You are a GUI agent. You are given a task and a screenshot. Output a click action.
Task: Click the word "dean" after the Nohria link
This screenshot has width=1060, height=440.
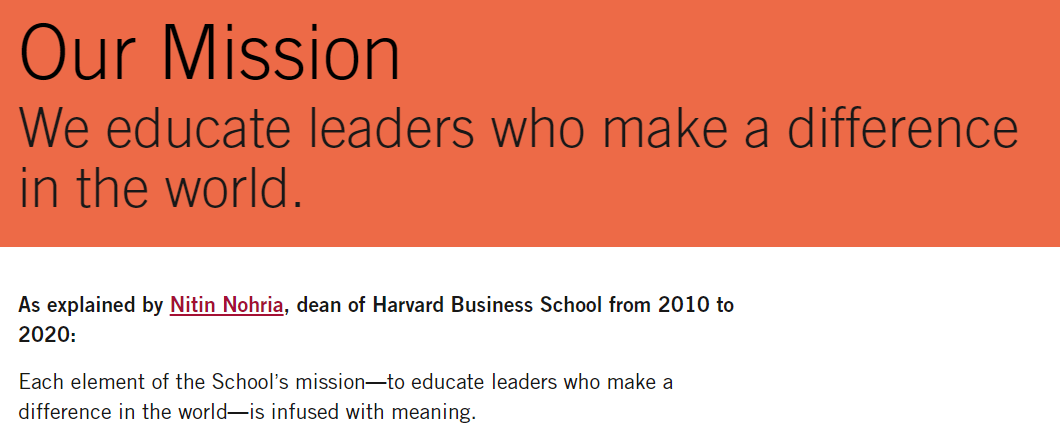tap(318, 305)
